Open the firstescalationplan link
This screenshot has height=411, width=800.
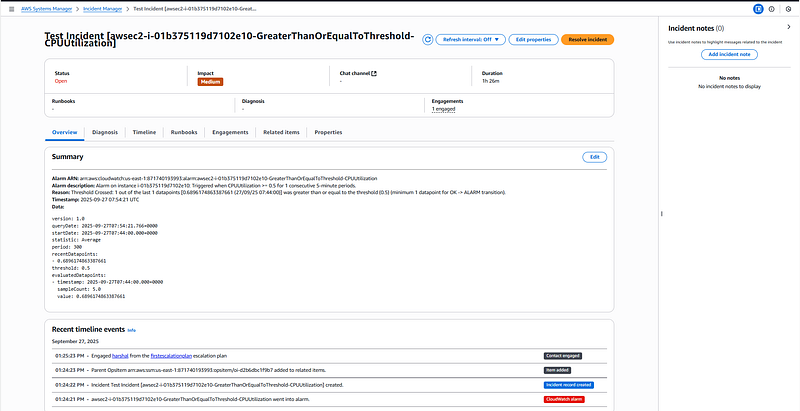(173, 356)
